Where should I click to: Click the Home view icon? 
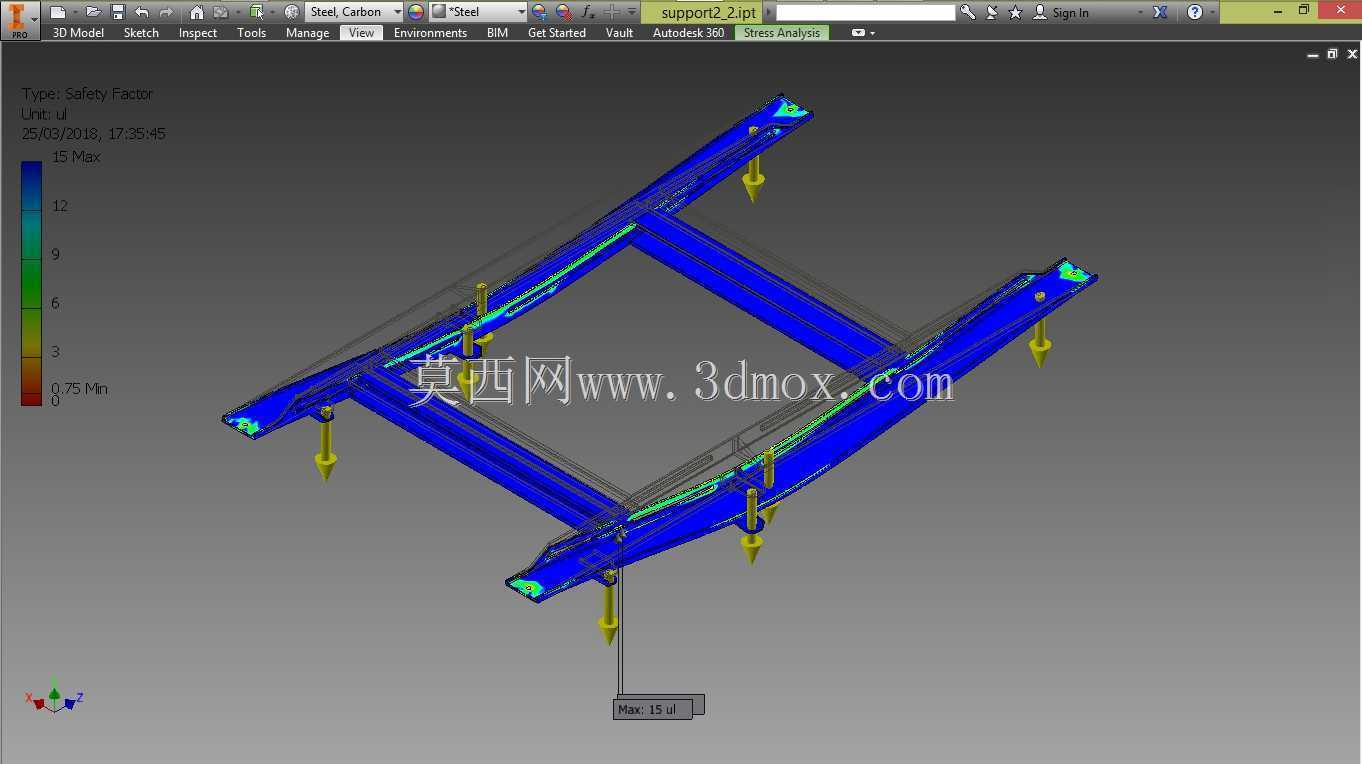pyautogui.click(x=197, y=12)
